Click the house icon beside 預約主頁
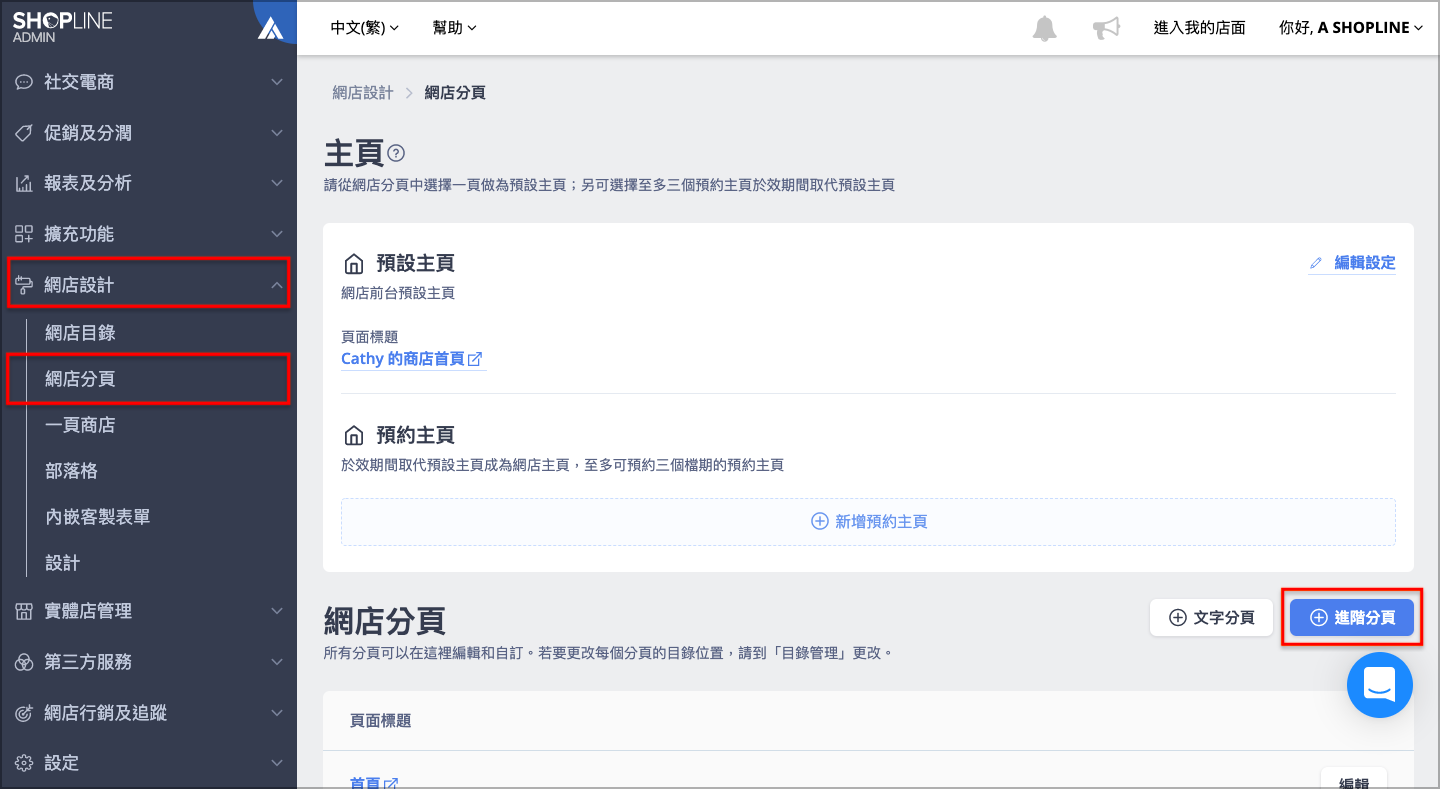This screenshot has width=1440, height=789. pos(353,436)
